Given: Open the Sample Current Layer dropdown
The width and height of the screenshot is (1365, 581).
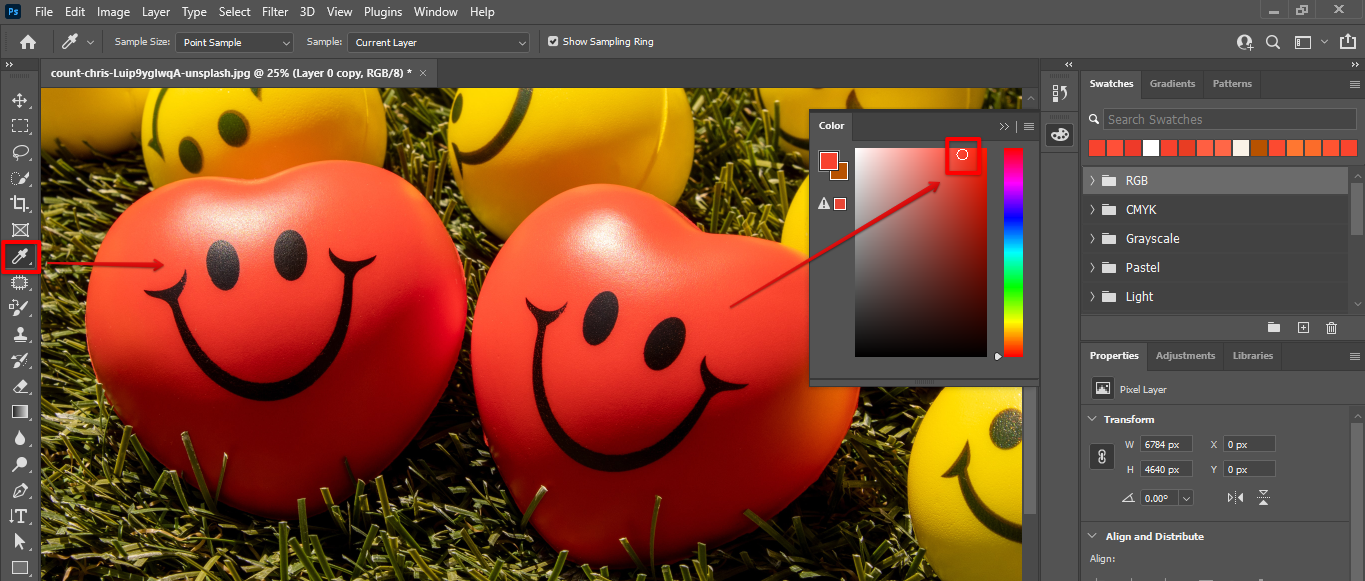Looking at the screenshot, I should point(438,42).
